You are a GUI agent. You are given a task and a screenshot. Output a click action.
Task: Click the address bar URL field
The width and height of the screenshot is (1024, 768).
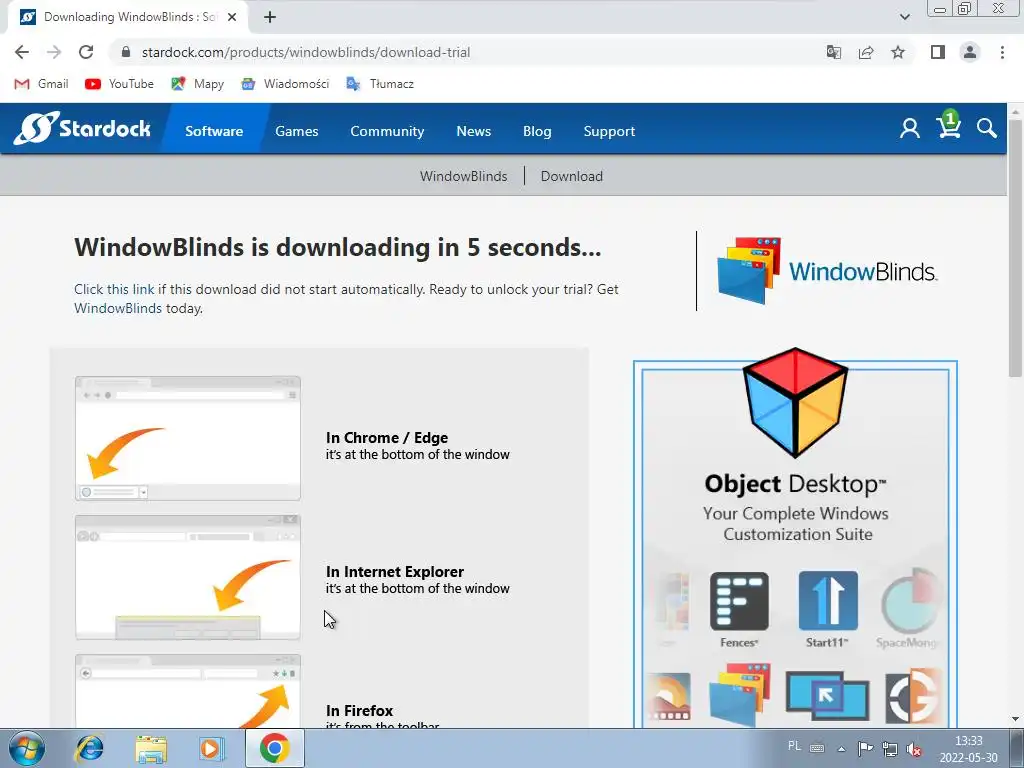[x=470, y=52]
